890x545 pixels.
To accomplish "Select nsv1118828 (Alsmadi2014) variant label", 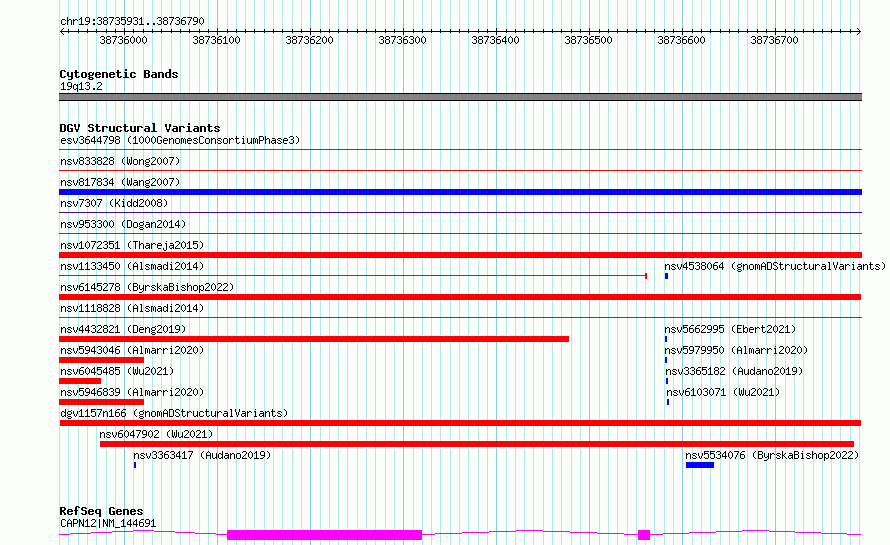I will click(132, 308).
